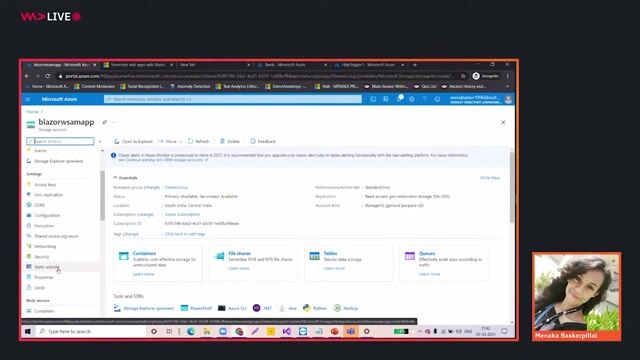Open Properties in the sidebar
Viewport: 640px width, 360px height.
pos(44,277)
